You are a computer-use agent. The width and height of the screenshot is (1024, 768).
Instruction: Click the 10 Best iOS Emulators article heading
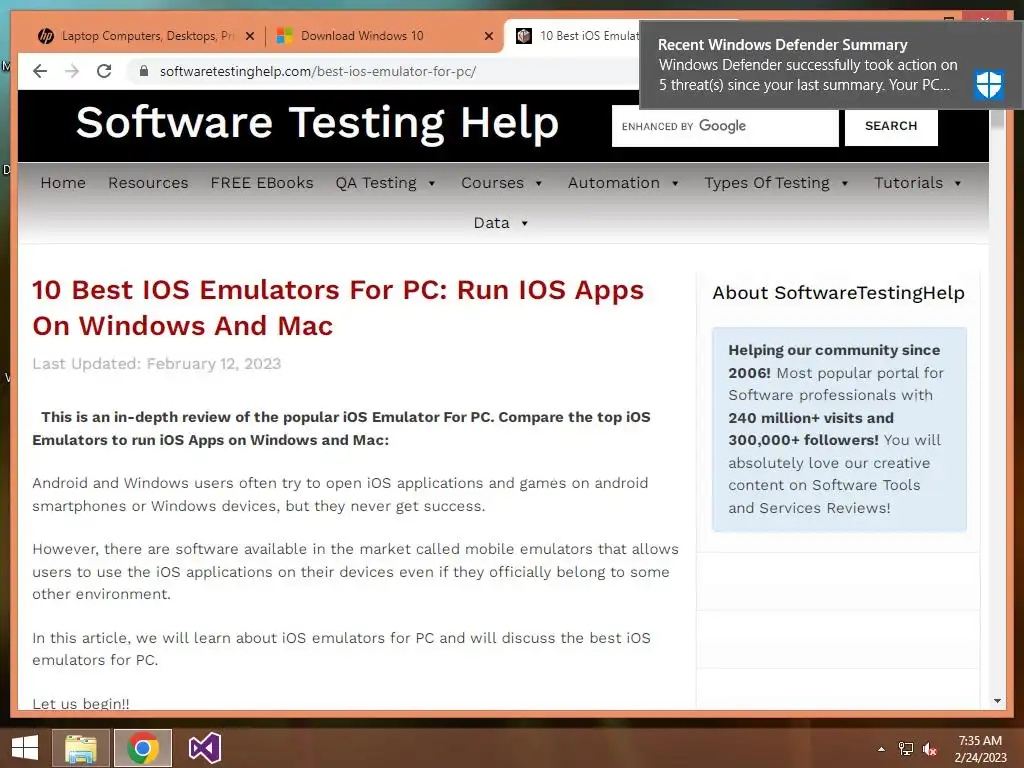click(x=338, y=308)
